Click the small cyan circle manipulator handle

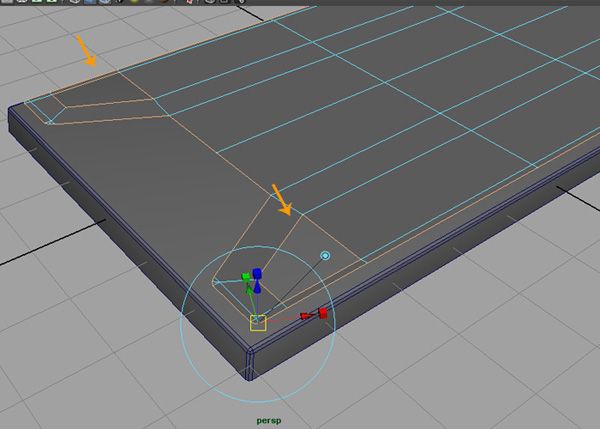325,256
